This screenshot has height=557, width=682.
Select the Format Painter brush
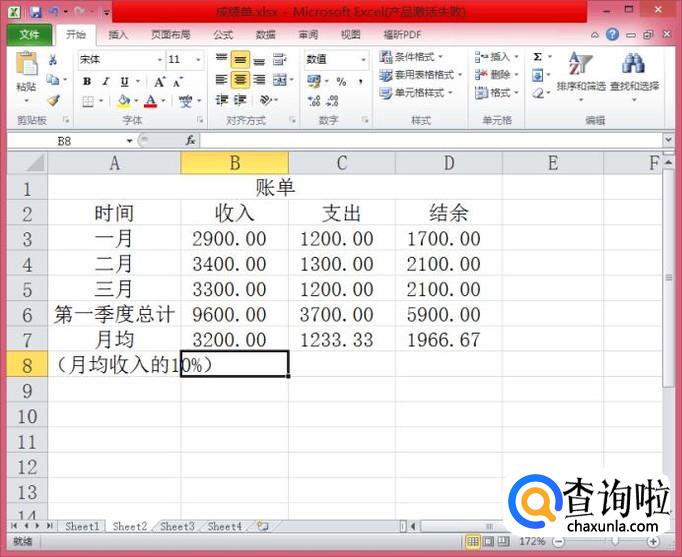[x=53, y=100]
